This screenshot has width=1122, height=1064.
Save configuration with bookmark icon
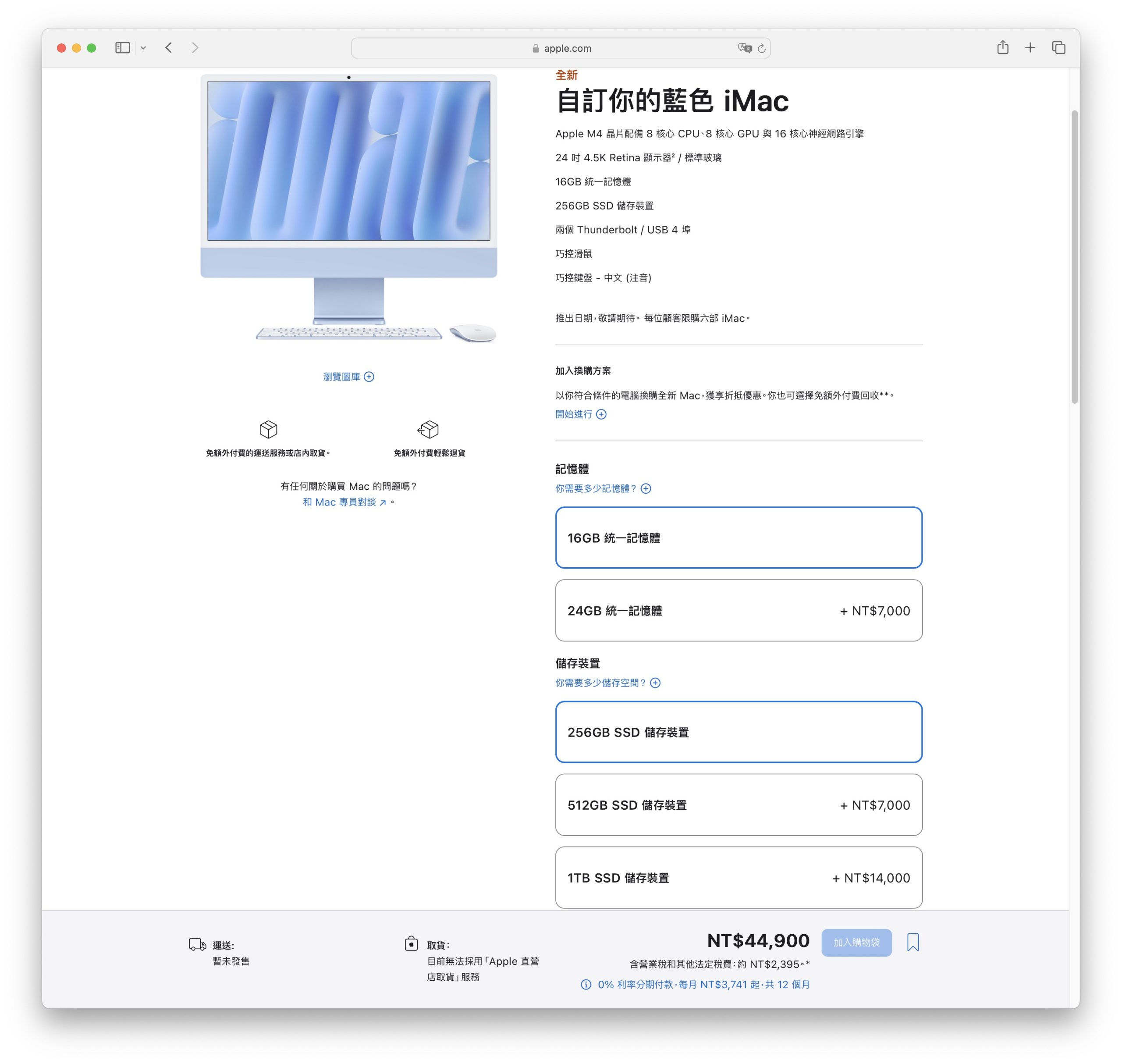point(912,942)
